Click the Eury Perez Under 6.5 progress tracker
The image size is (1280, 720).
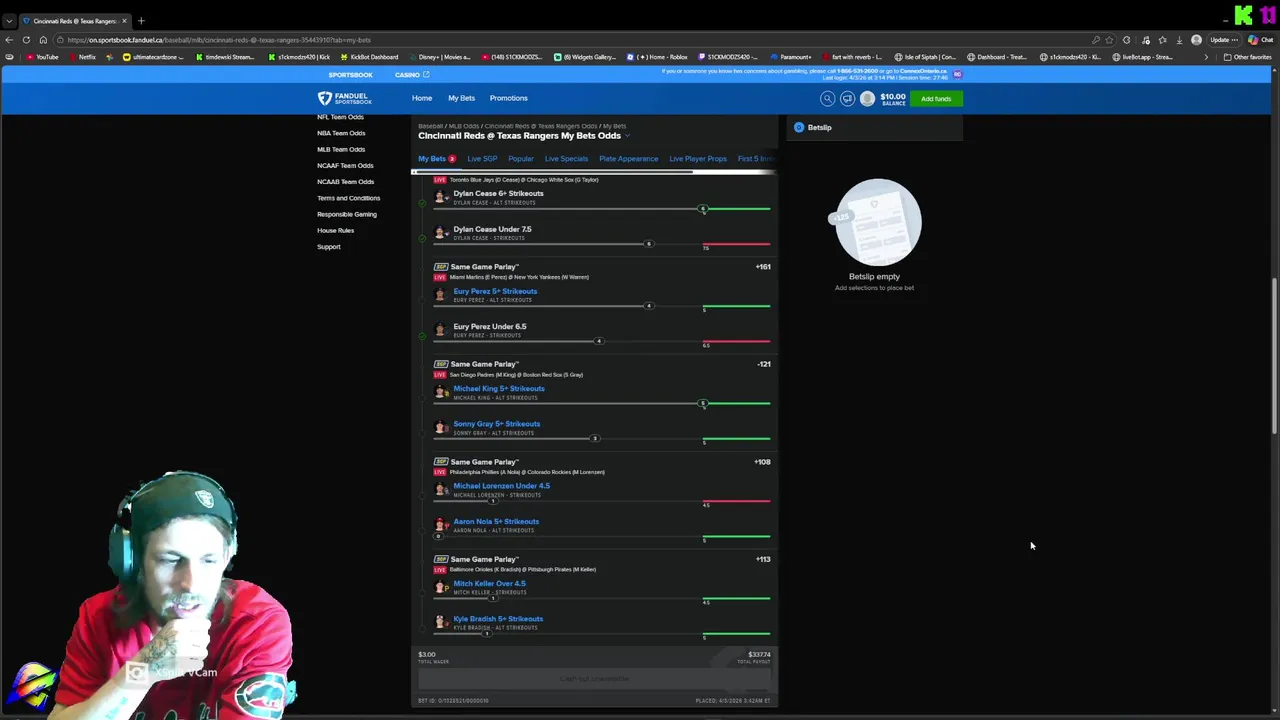coord(602,342)
